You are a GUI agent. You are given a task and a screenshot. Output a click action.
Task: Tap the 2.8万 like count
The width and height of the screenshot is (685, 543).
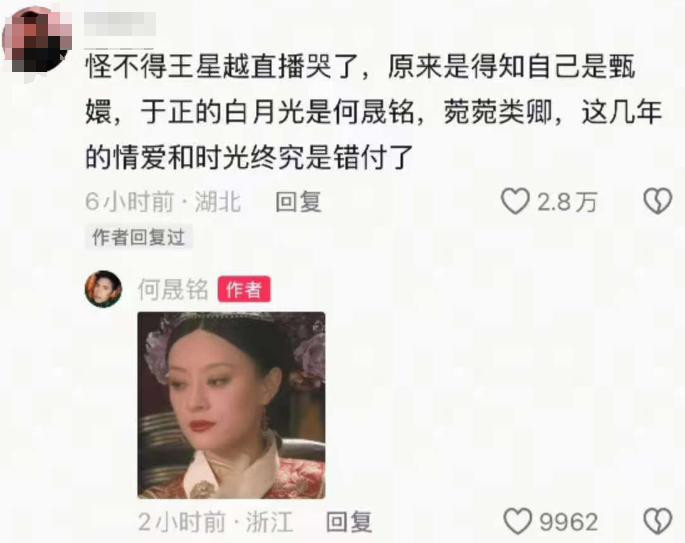[x=567, y=202]
